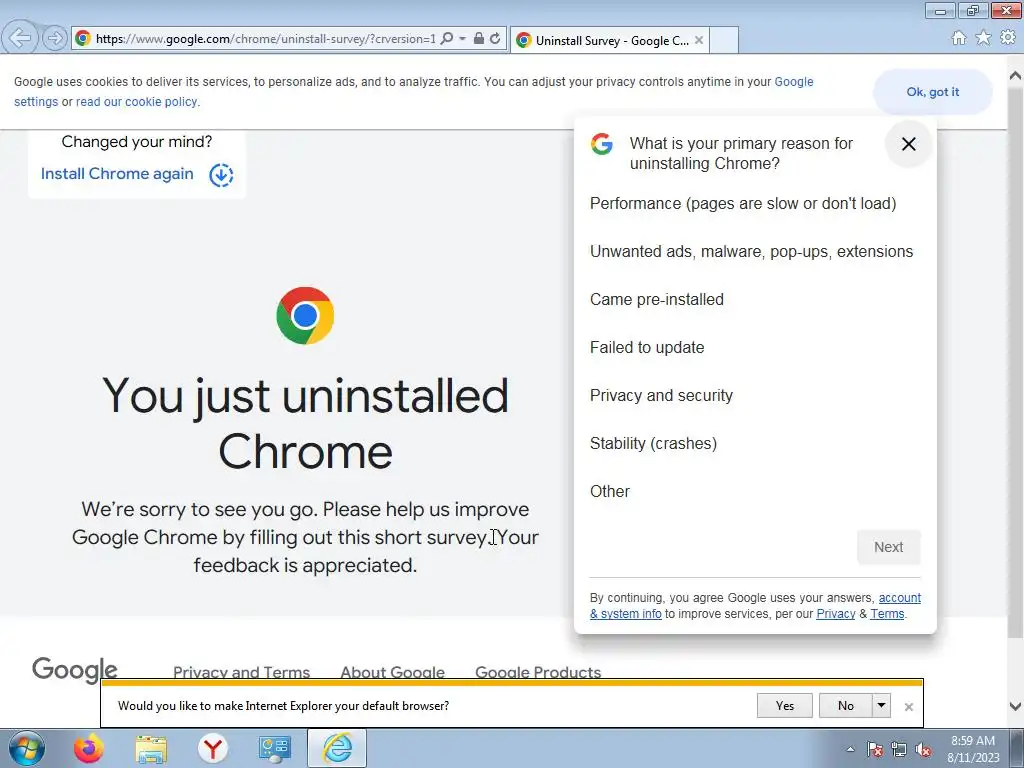Click the network tray icon
Viewport: 1024px width, 768px height.
coord(899,749)
